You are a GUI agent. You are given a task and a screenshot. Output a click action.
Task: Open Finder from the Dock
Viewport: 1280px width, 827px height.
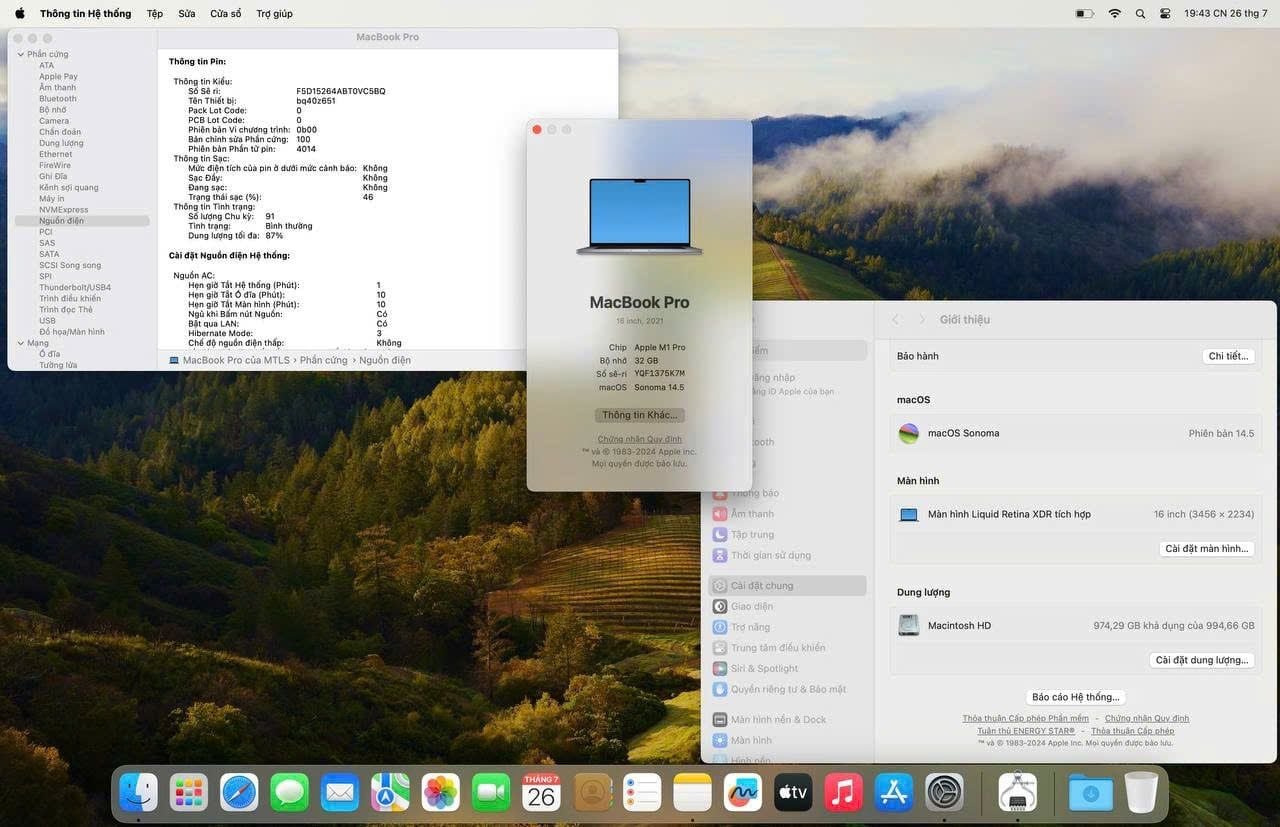[x=139, y=793]
